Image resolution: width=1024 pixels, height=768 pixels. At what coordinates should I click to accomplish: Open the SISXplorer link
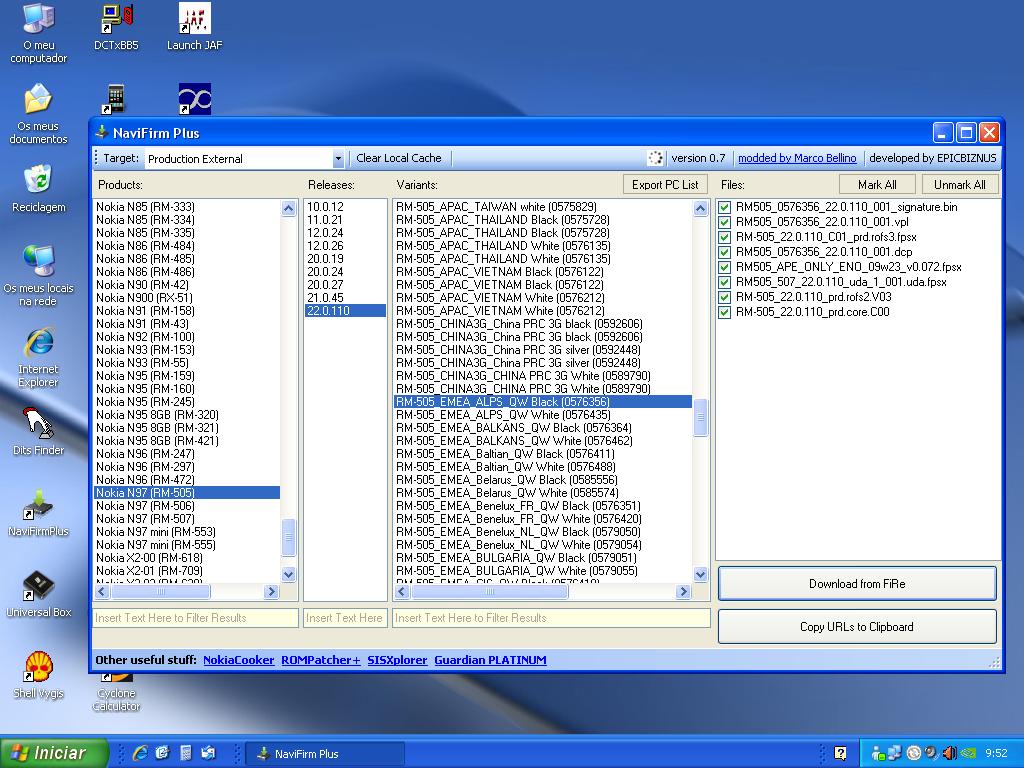[x=397, y=660]
